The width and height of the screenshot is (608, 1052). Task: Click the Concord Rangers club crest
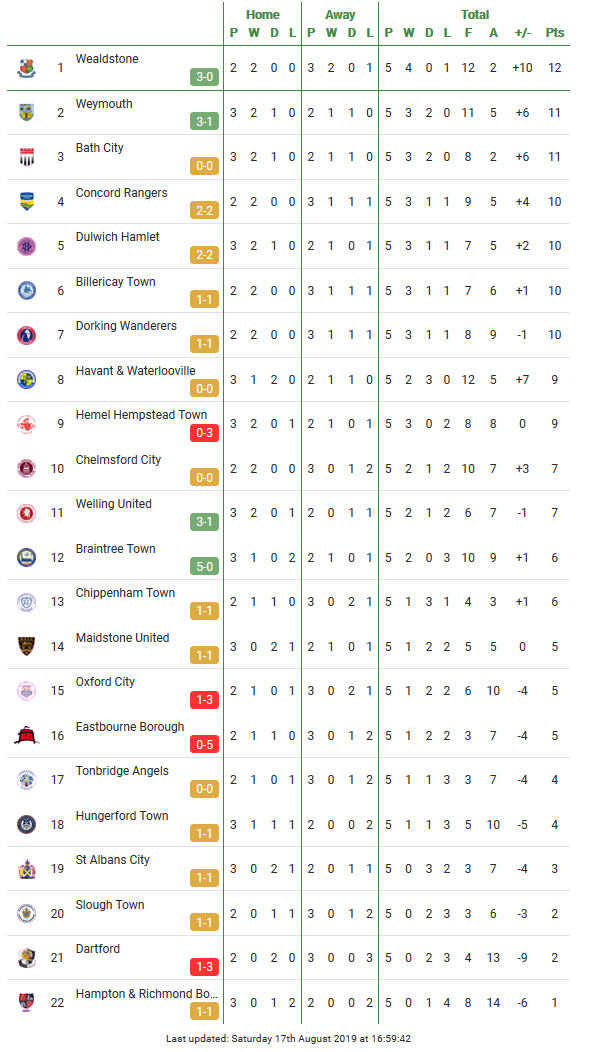tap(26, 201)
